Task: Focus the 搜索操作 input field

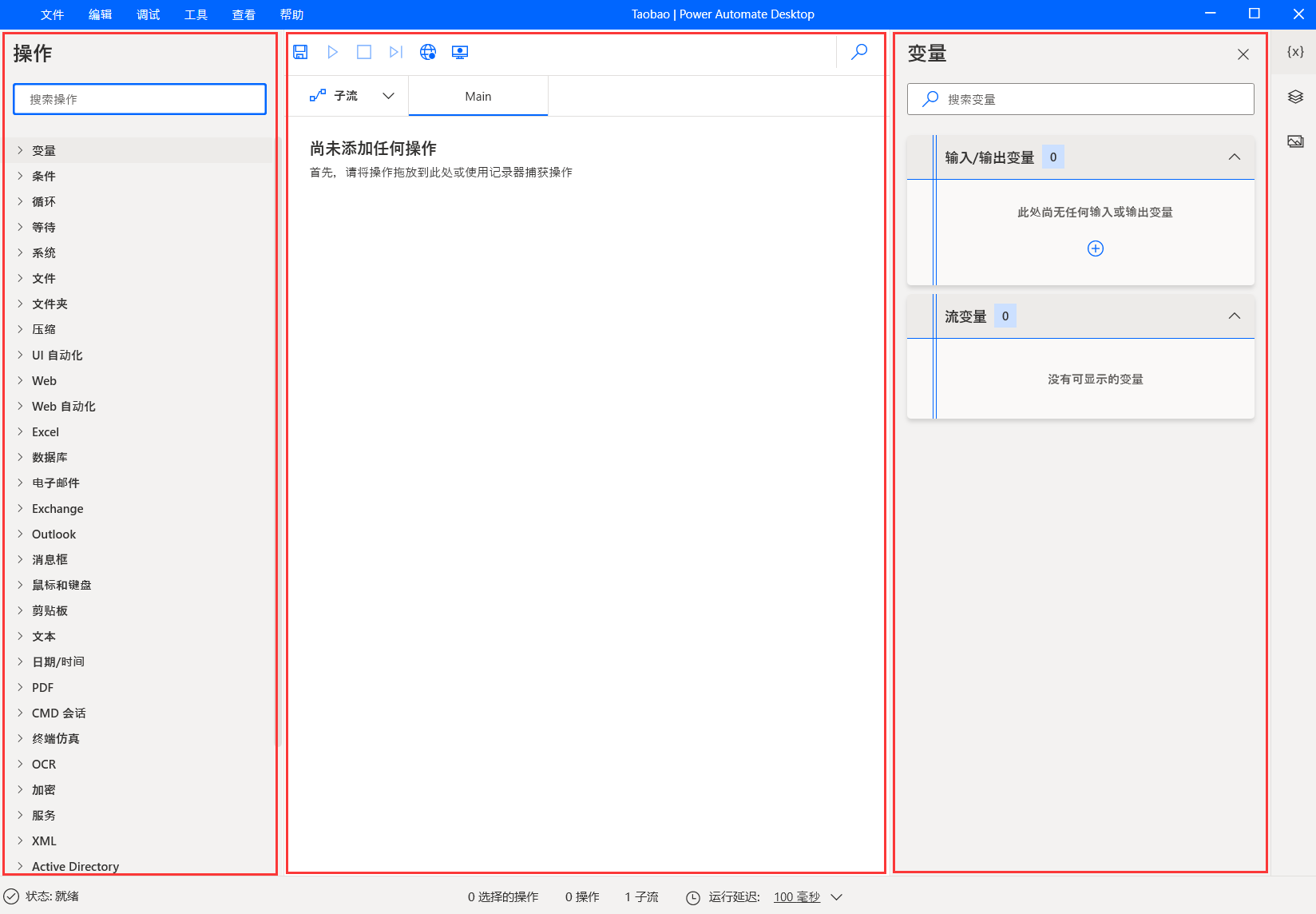Action: 140,99
